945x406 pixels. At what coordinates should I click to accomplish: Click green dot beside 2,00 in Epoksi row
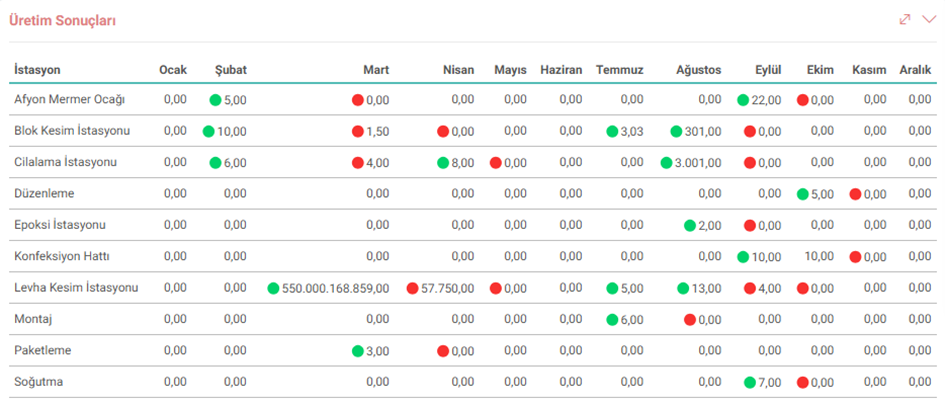click(x=690, y=225)
